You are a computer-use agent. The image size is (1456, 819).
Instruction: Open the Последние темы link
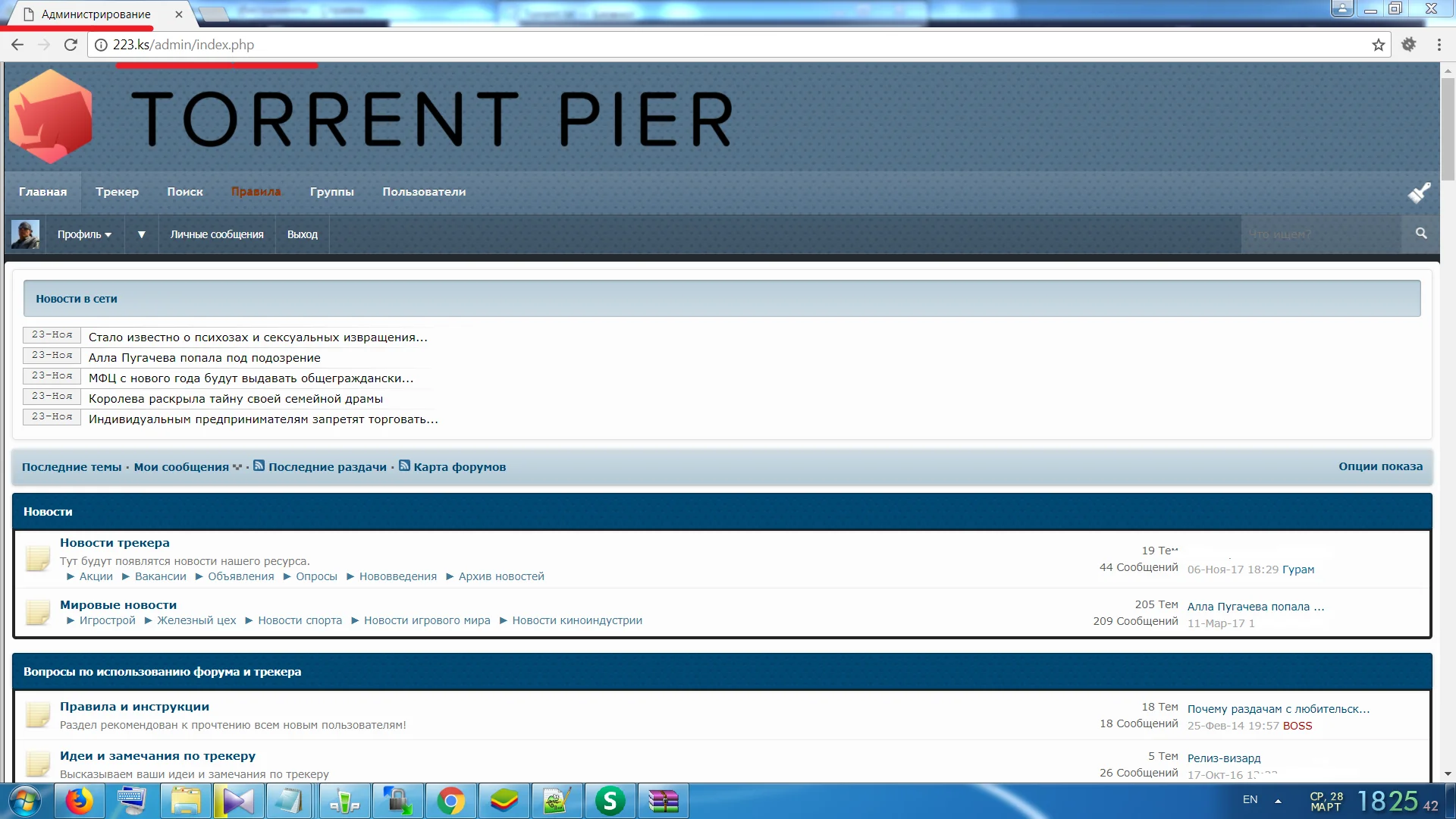pyautogui.click(x=71, y=467)
